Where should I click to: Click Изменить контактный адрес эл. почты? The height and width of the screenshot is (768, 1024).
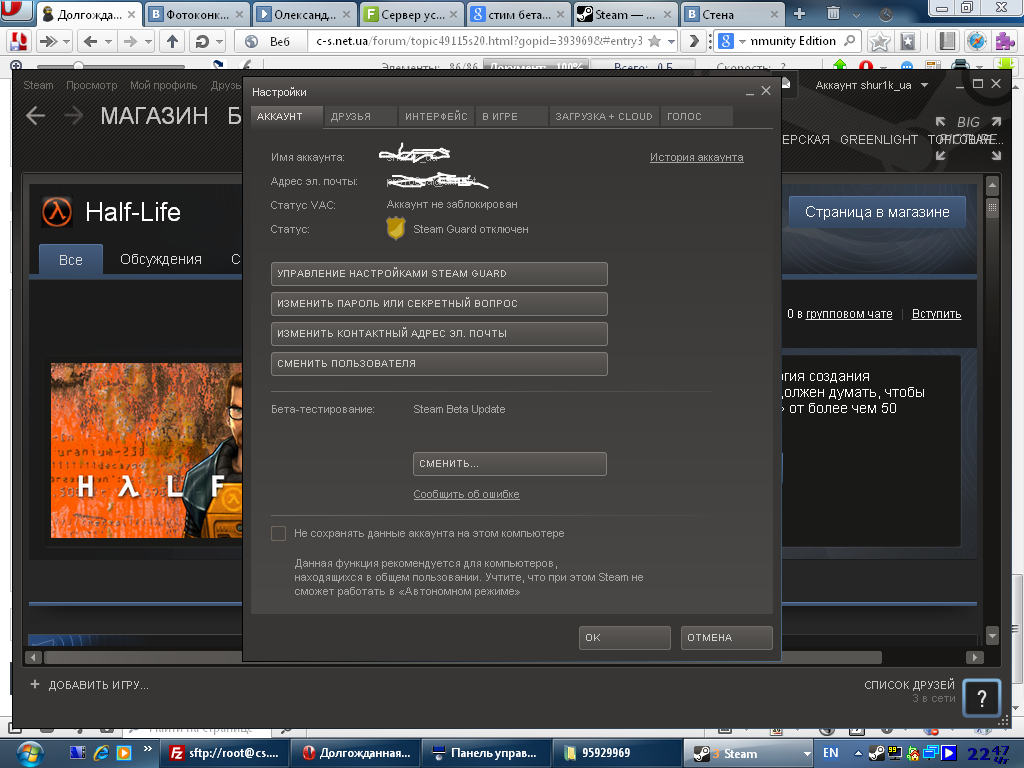click(439, 334)
